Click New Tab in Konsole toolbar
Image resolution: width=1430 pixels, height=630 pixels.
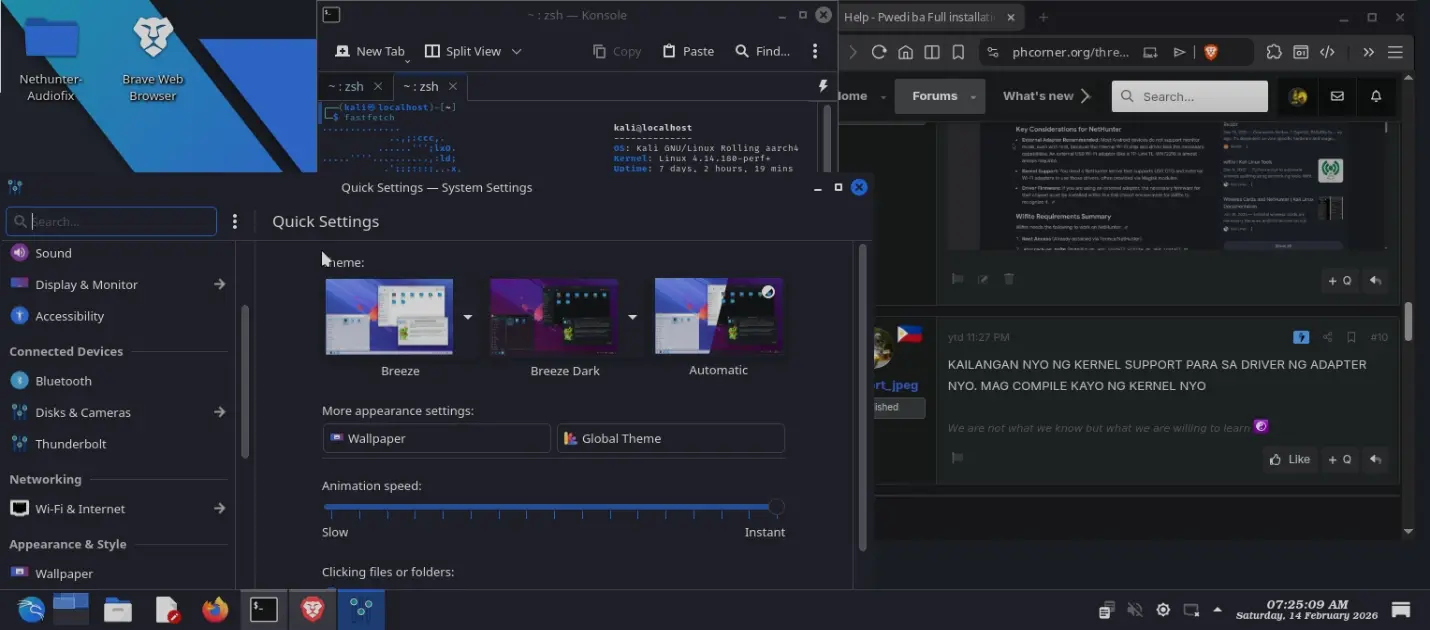click(370, 51)
